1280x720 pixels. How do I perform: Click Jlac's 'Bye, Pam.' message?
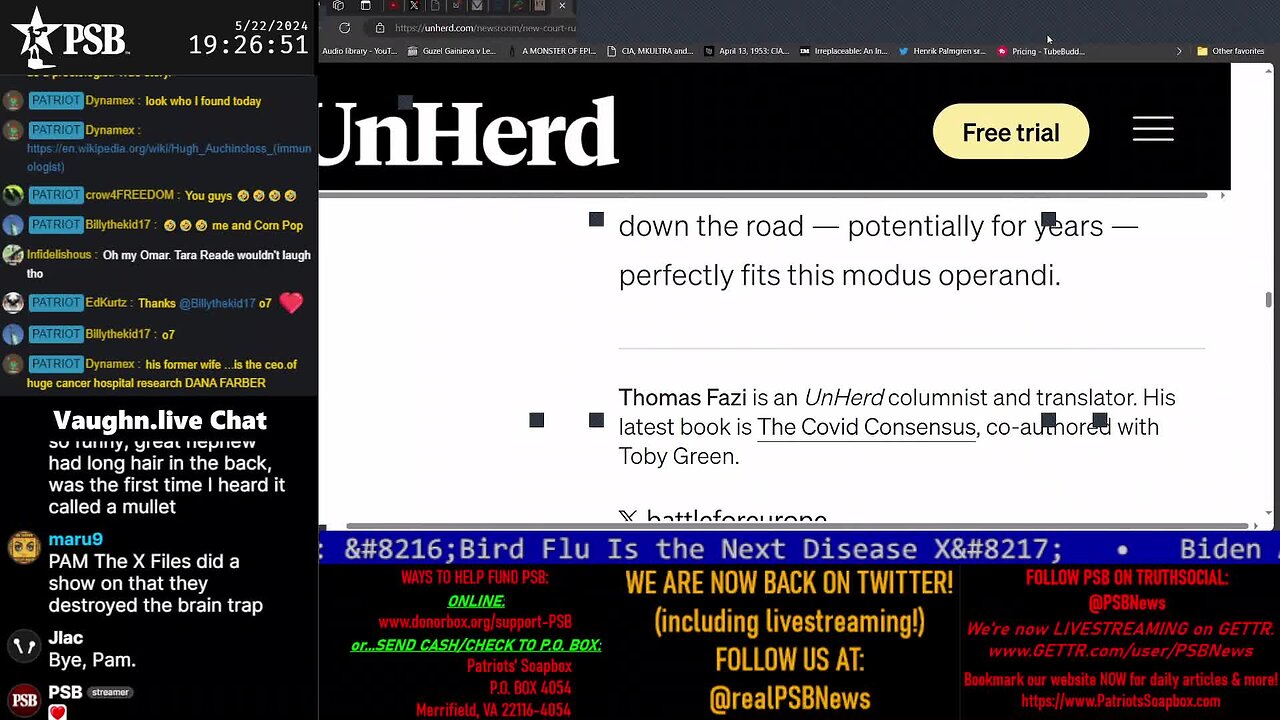click(92, 660)
